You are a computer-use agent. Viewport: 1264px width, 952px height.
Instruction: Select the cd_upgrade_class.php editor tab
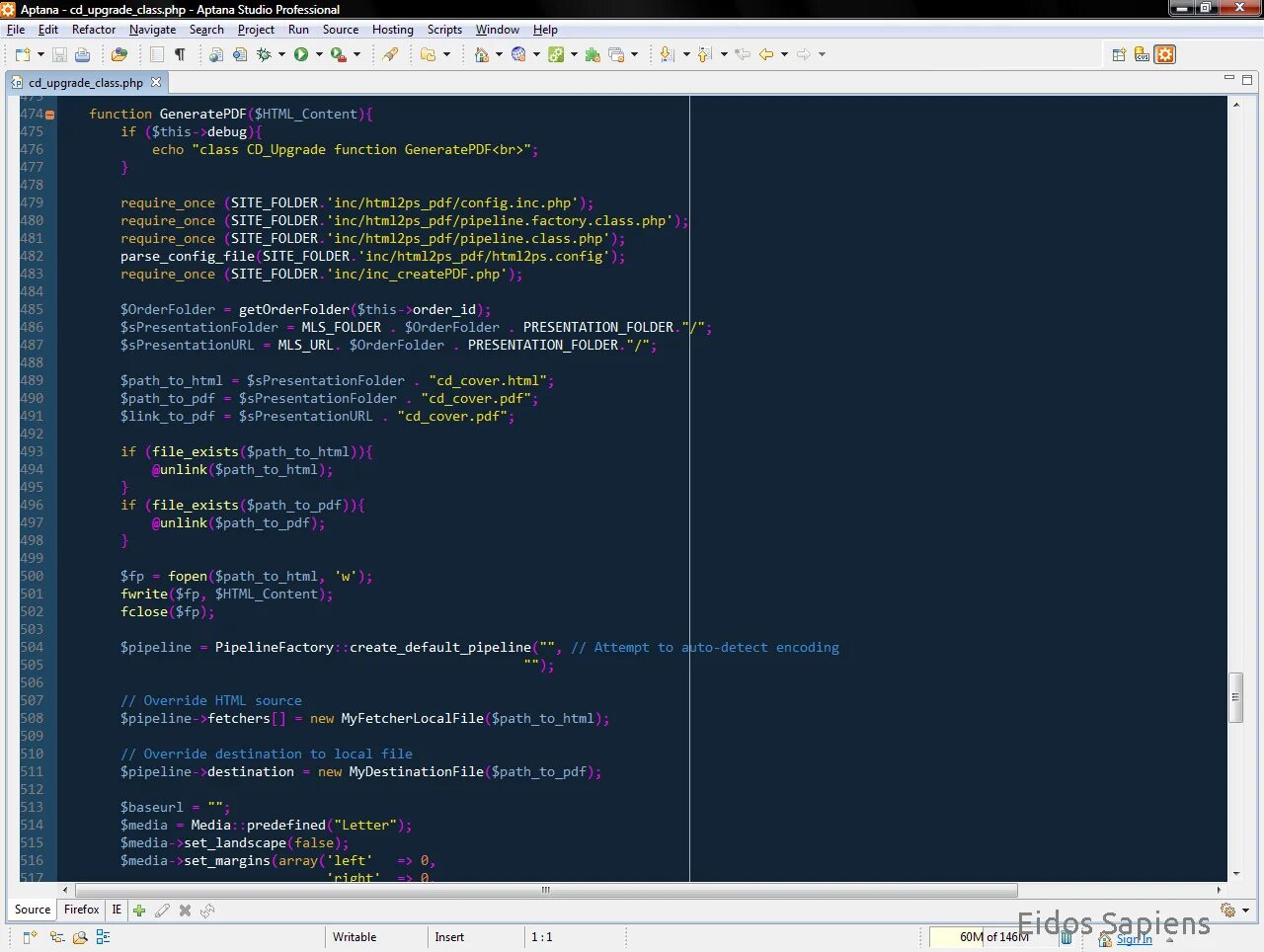point(85,83)
